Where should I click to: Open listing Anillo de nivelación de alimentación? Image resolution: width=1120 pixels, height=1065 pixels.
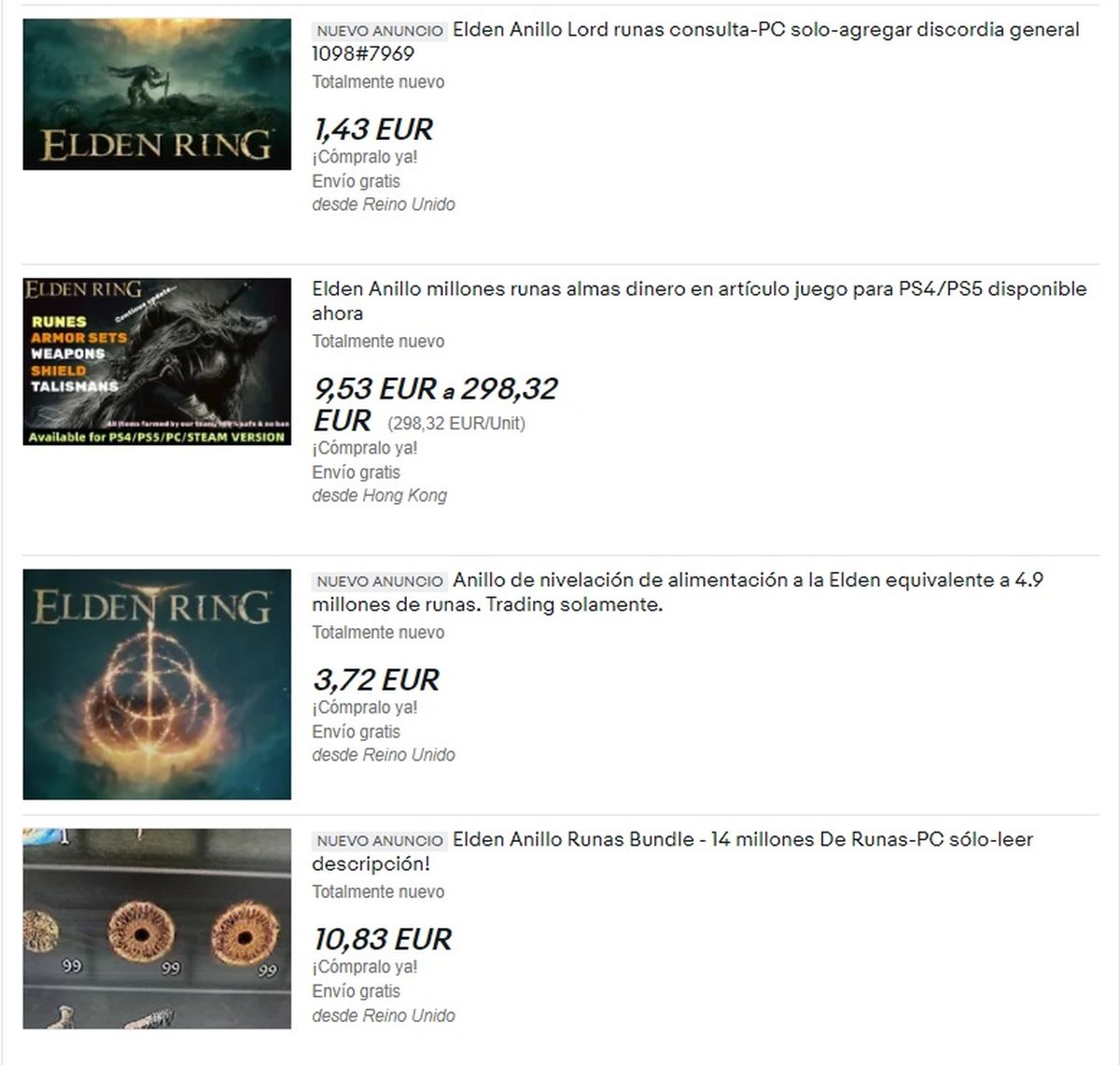coord(678,592)
